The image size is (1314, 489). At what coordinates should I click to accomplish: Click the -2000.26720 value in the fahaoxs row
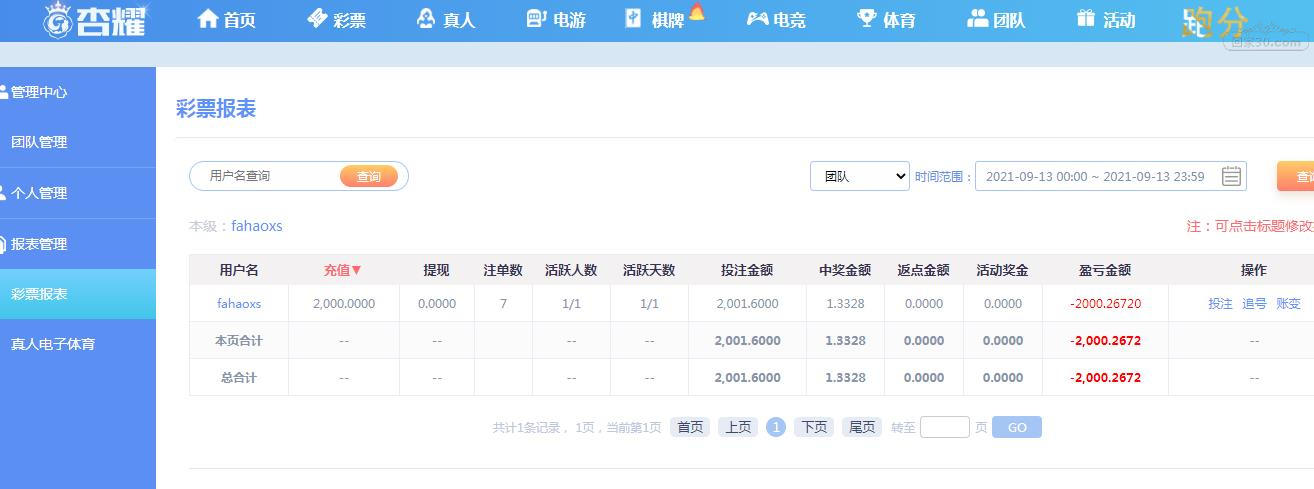point(1105,303)
